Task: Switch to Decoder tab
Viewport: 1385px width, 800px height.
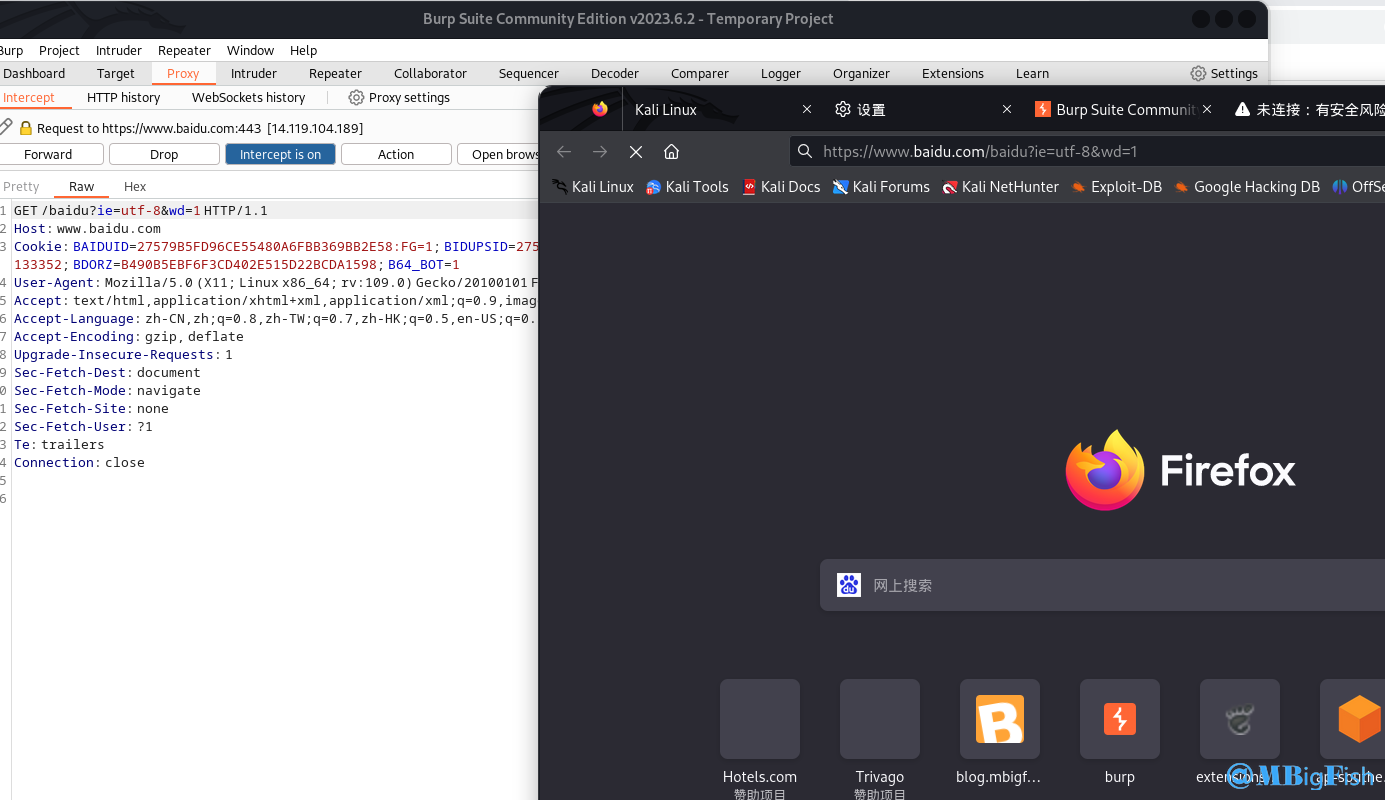Action: pos(615,73)
